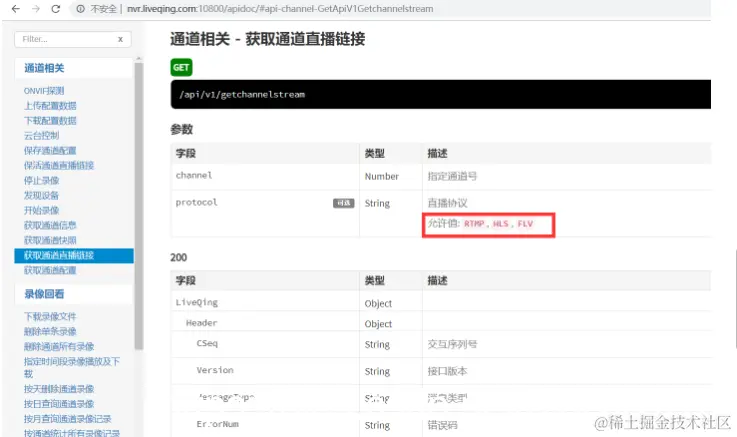Go to the 云台控制 API entry

pyautogui.click(x=41, y=136)
